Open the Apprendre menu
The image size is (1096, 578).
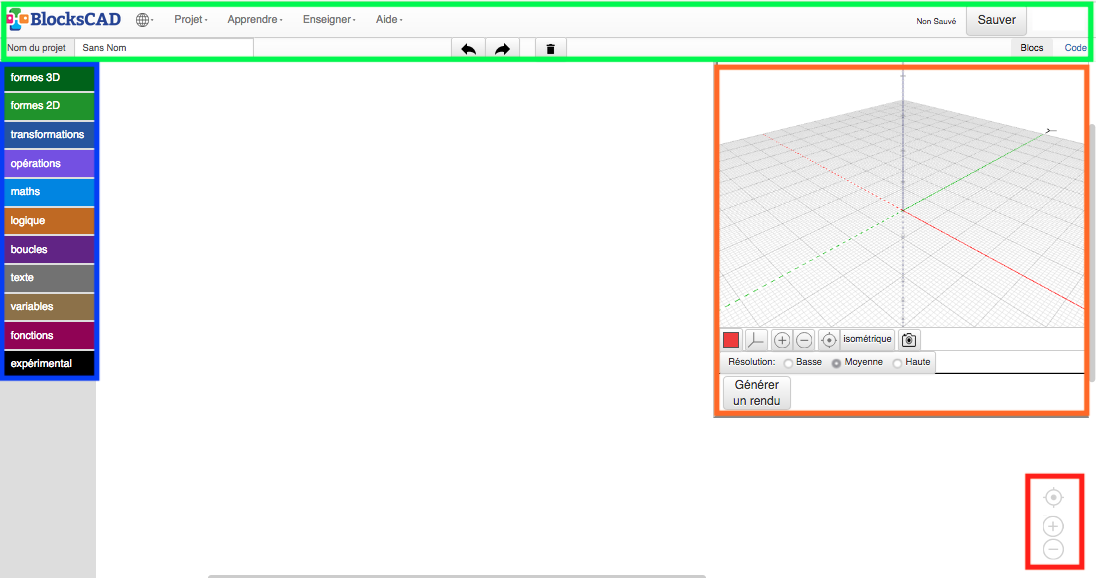(254, 20)
